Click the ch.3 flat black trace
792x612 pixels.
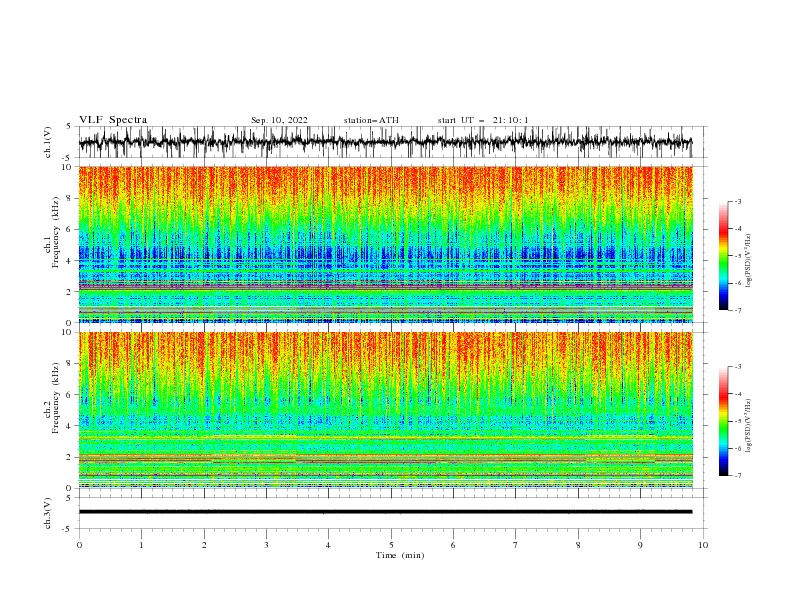(x=385, y=512)
